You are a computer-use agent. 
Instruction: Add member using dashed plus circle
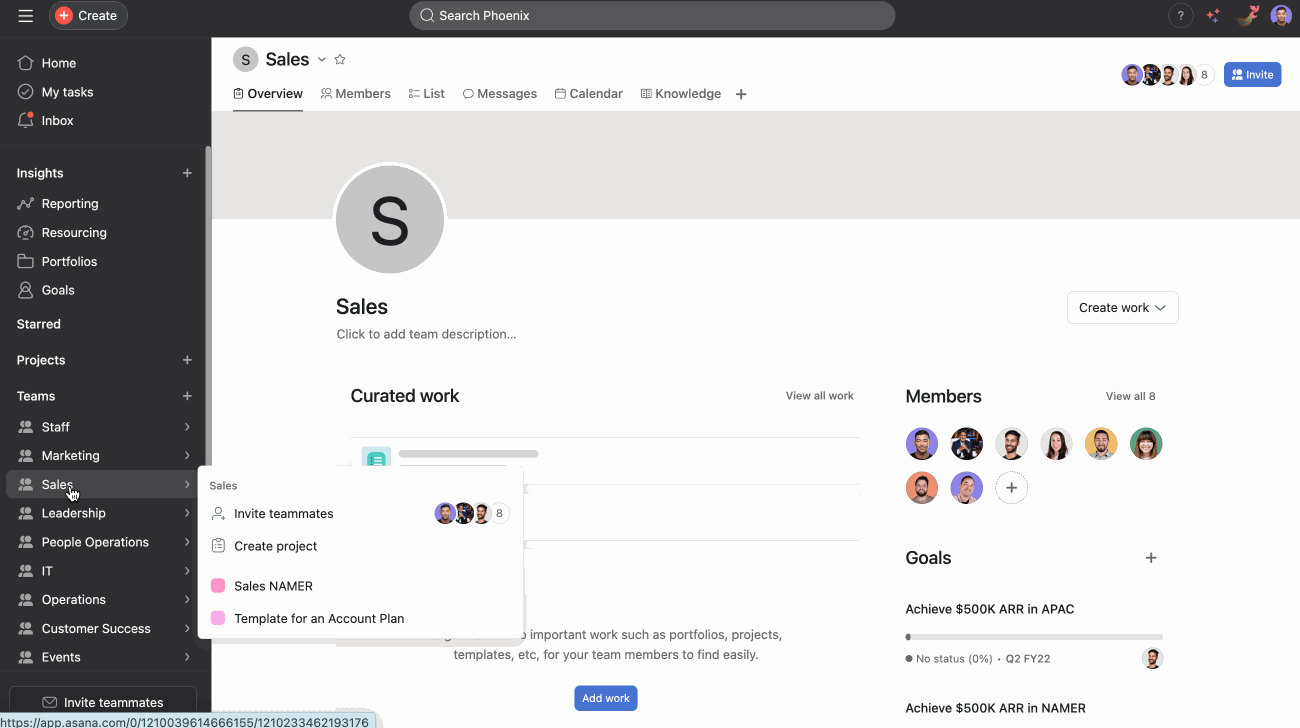click(1011, 488)
